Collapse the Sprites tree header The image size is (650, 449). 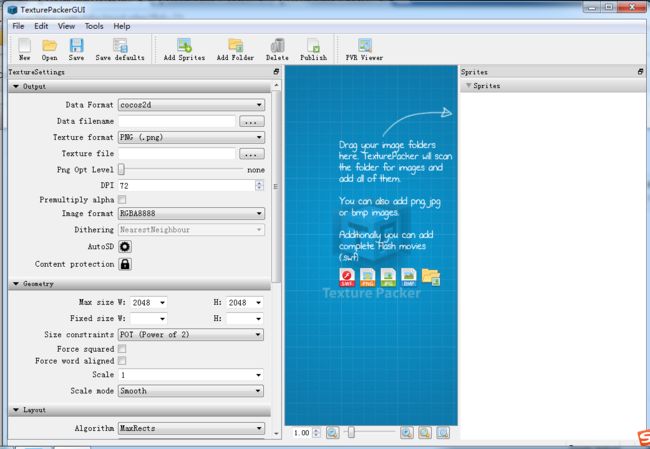(x=468, y=86)
